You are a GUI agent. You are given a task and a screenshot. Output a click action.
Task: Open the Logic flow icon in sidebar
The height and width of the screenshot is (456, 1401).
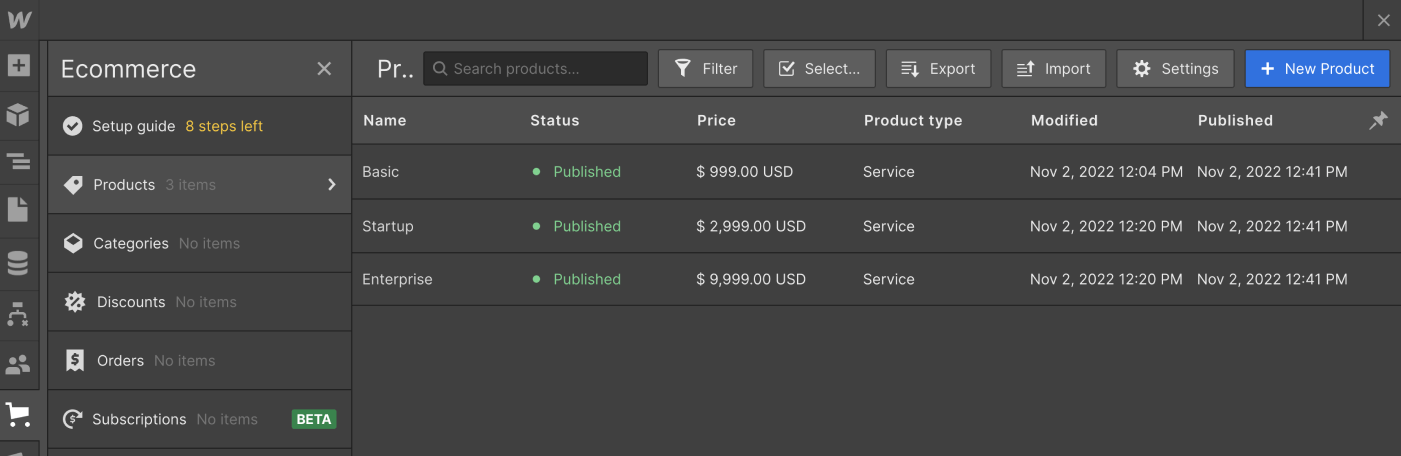(19, 314)
